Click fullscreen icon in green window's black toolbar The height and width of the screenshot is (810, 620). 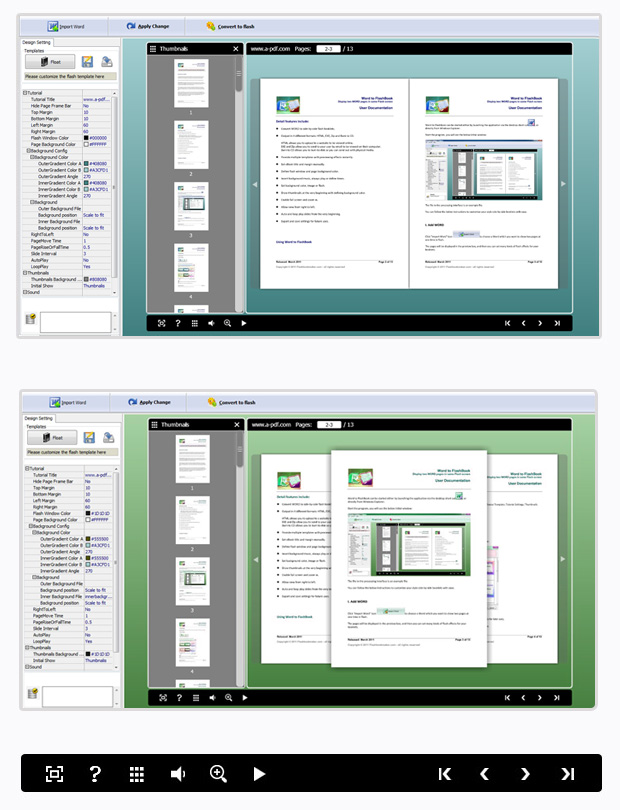(163, 698)
